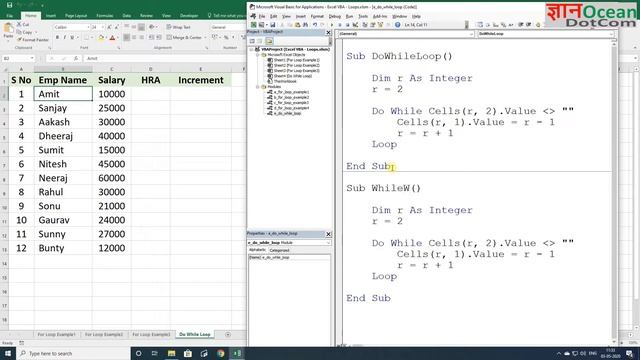Apply italic formatting in Excel ribbon
The width and height of the screenshot is (640, 360).
click(64, 38)
